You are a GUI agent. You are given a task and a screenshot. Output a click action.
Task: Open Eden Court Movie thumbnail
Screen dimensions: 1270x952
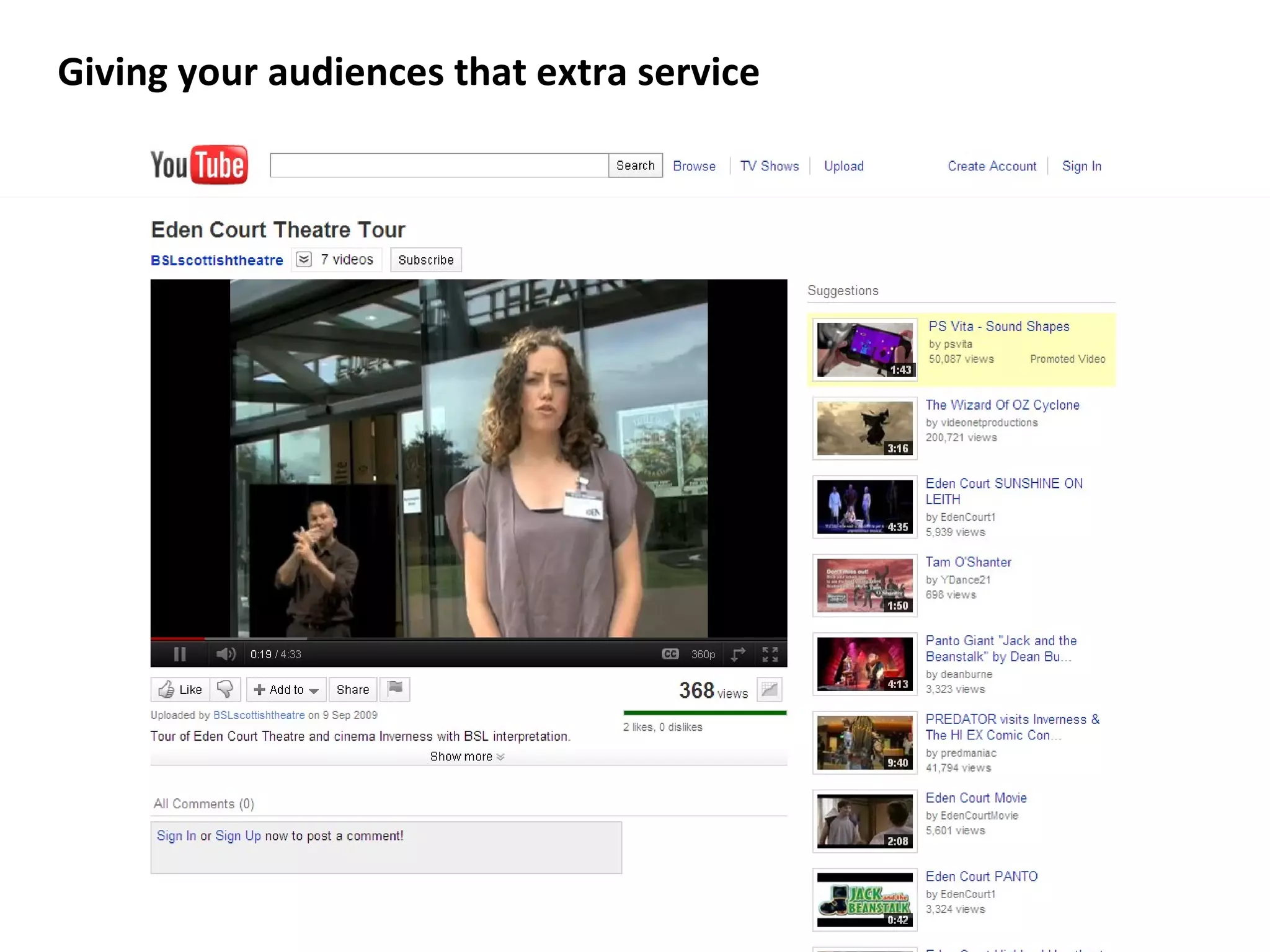865,822
